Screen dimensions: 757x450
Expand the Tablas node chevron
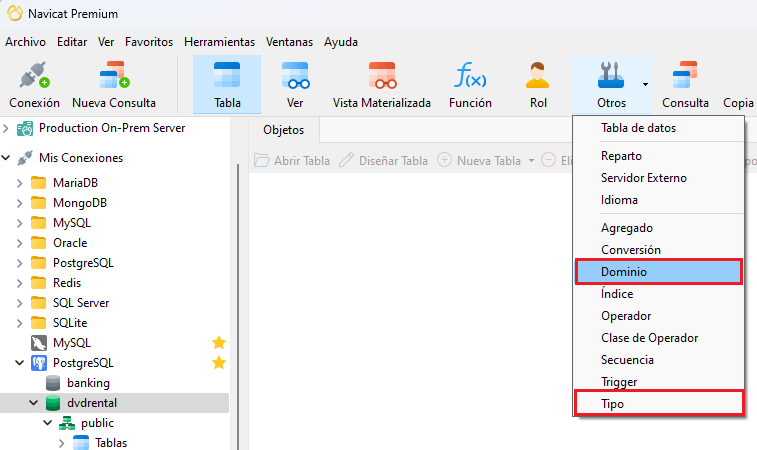(61, 443)
